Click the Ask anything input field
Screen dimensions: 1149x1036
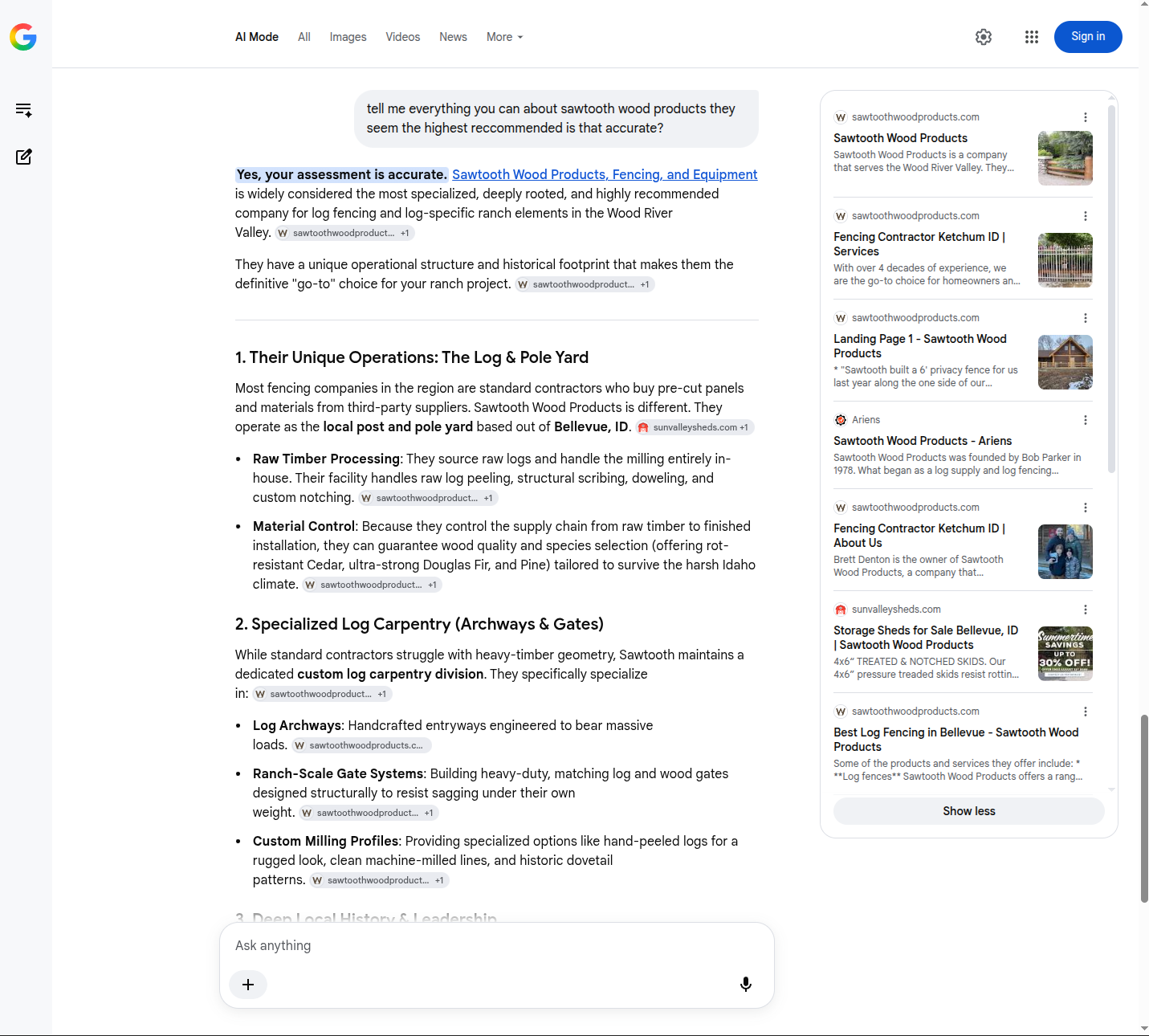[496, 946]
